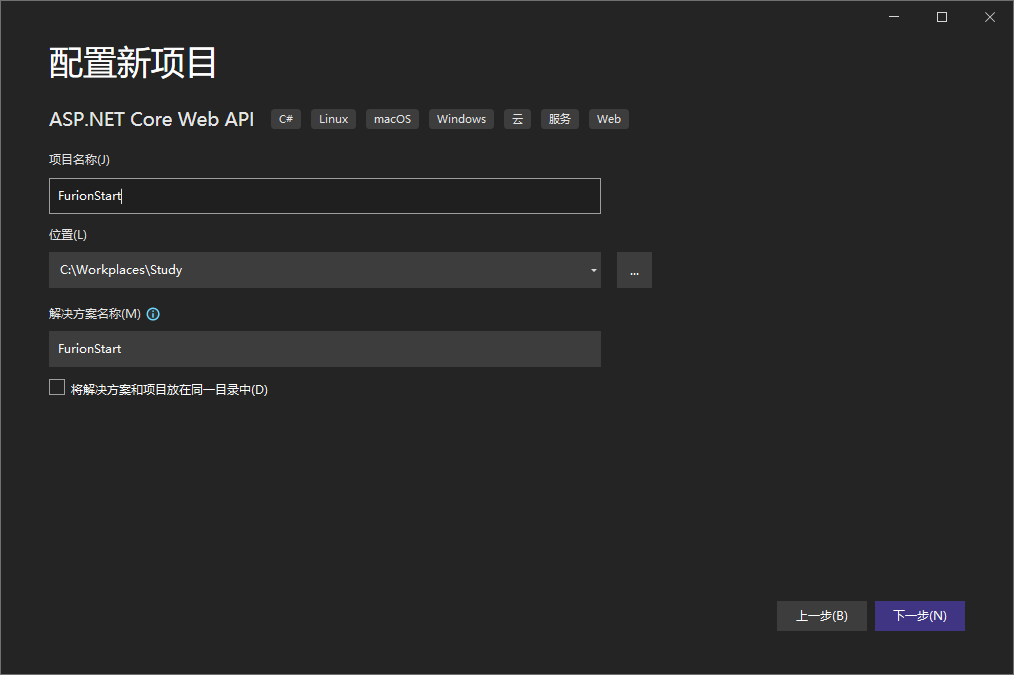This screenshot has height=675, width=1014.
Task: Focus the 项目名称 input field
Action: click(x=324, y=196)
